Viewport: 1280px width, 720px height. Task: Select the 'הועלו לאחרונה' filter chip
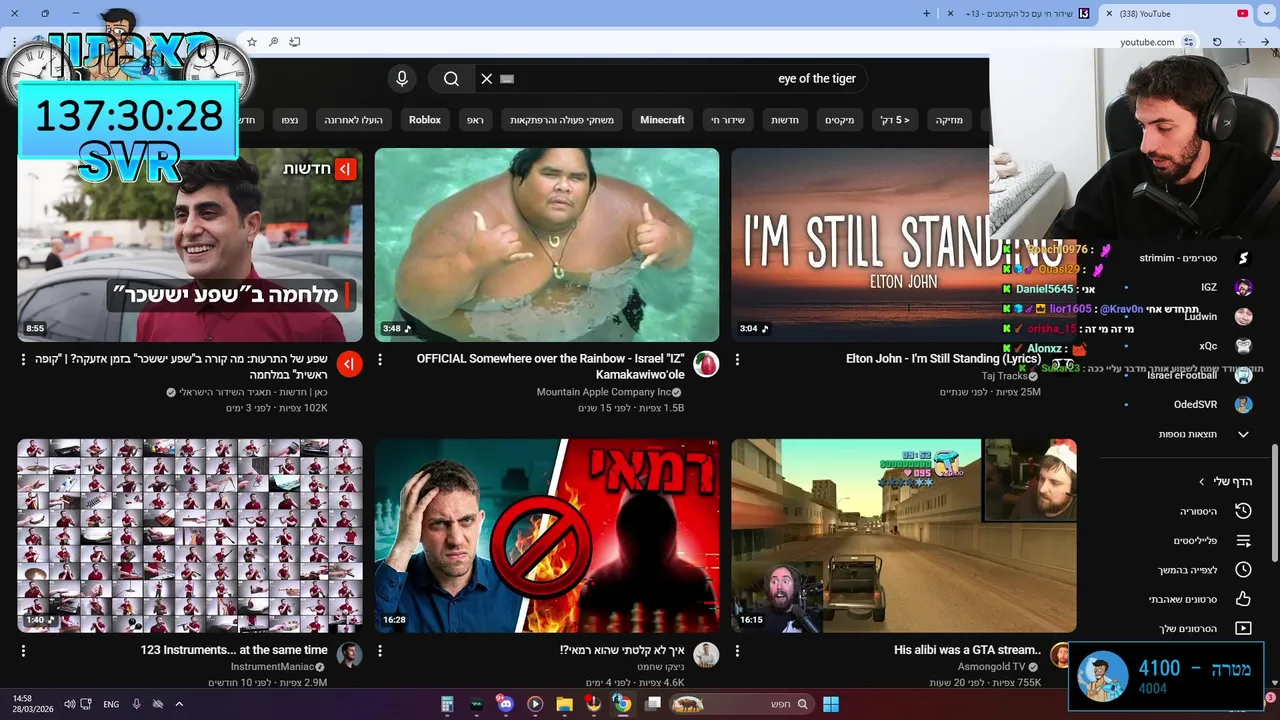353,120
